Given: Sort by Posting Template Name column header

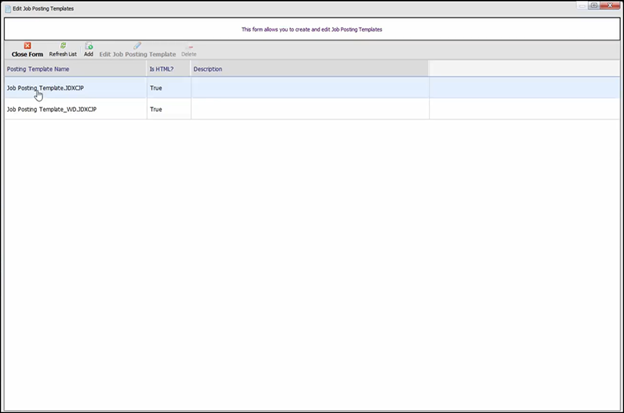Looking at the screenshot, I should tap(75, 69).
